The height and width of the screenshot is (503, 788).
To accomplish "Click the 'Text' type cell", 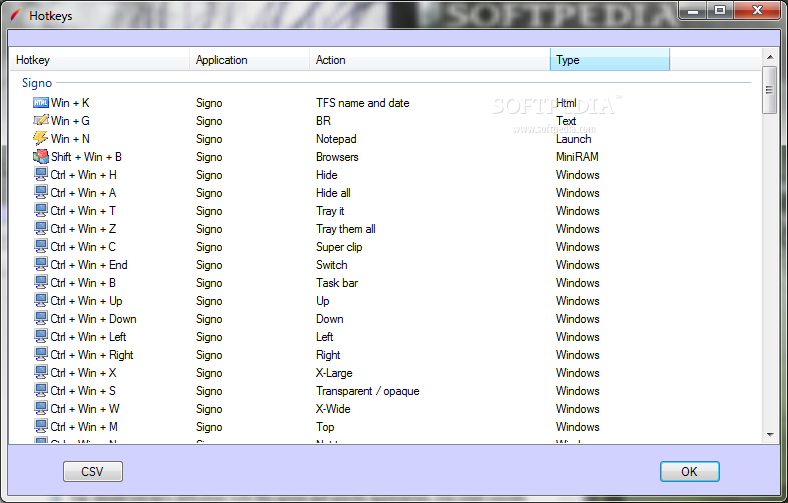I will pyautogui.click(x=566, y=121).
